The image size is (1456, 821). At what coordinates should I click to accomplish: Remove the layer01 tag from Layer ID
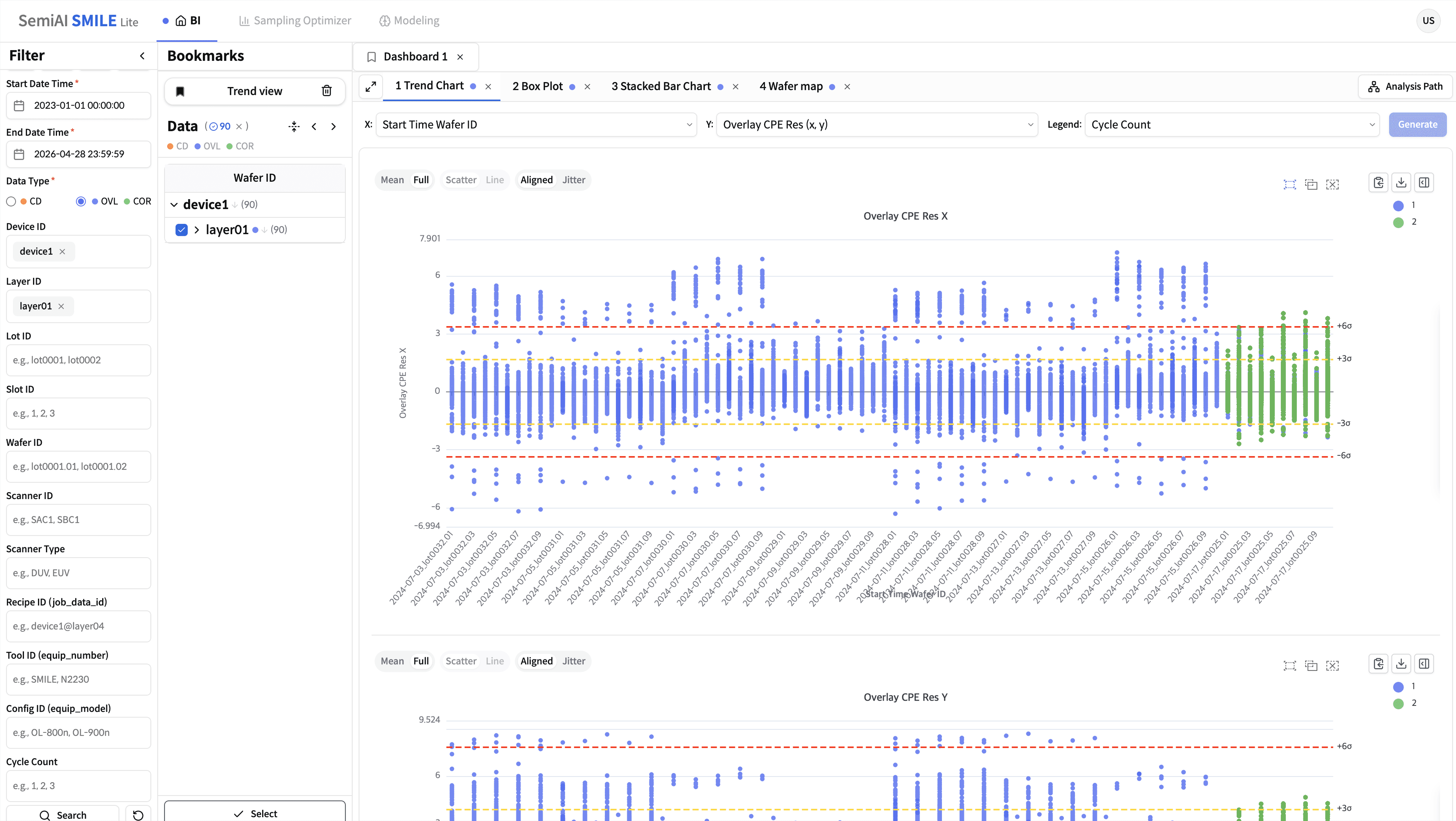click(x=61, y=306)
